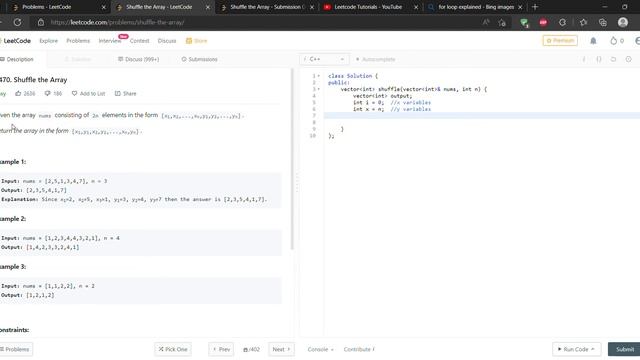This screenshot has width=640, height=360.
Task: Click the Premium button
Action: pos(560,40)
